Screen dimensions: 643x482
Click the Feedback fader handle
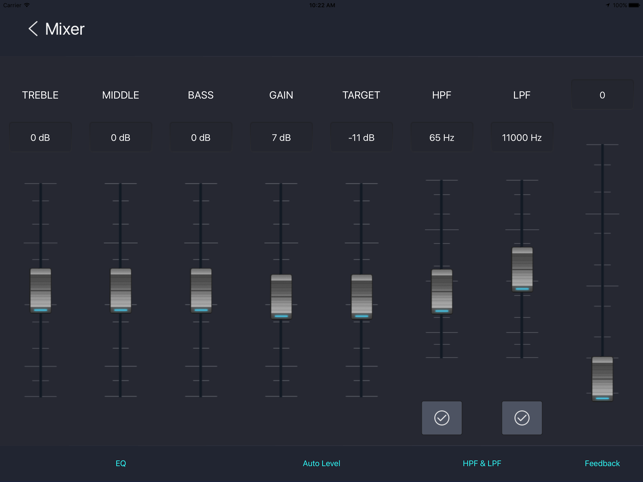pos(602,379)
